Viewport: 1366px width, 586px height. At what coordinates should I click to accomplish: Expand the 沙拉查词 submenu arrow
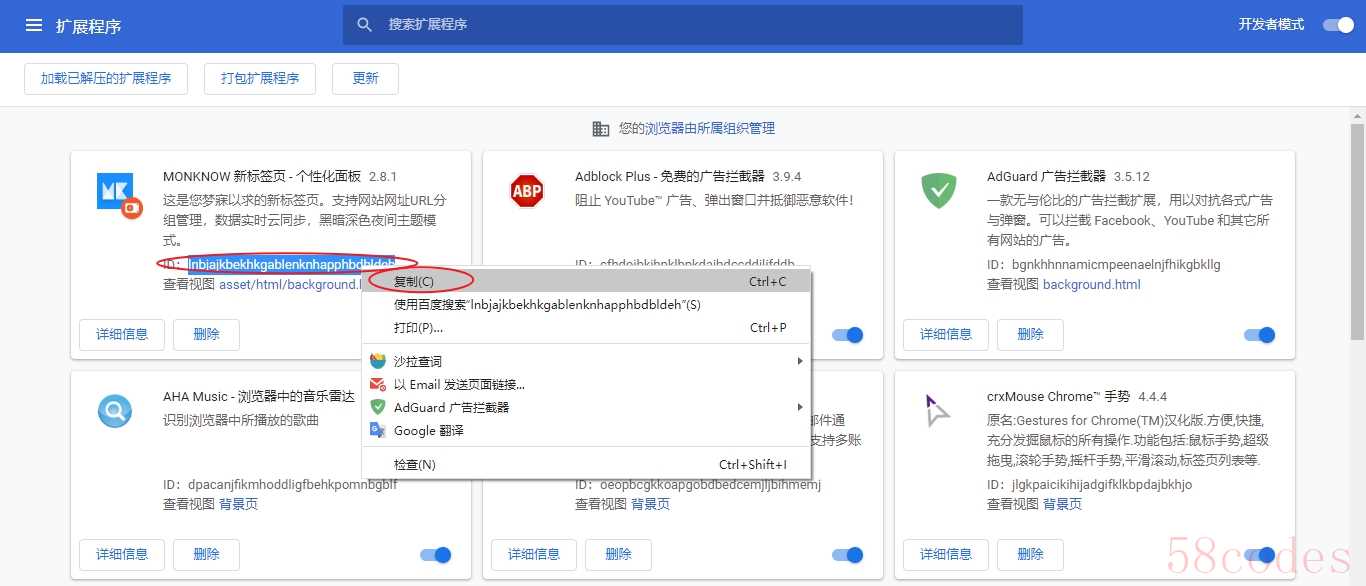click(x=799, y=361)
